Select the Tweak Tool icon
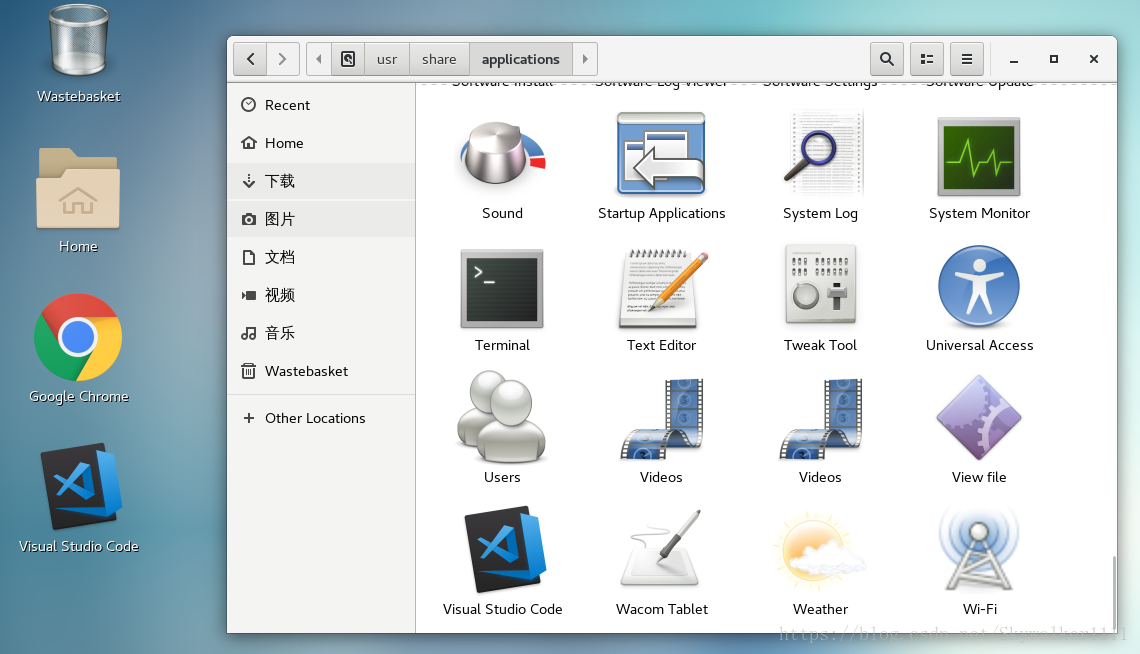Image resolution: width=1140 pixels, height=654 pixels. tap(820, 284)
